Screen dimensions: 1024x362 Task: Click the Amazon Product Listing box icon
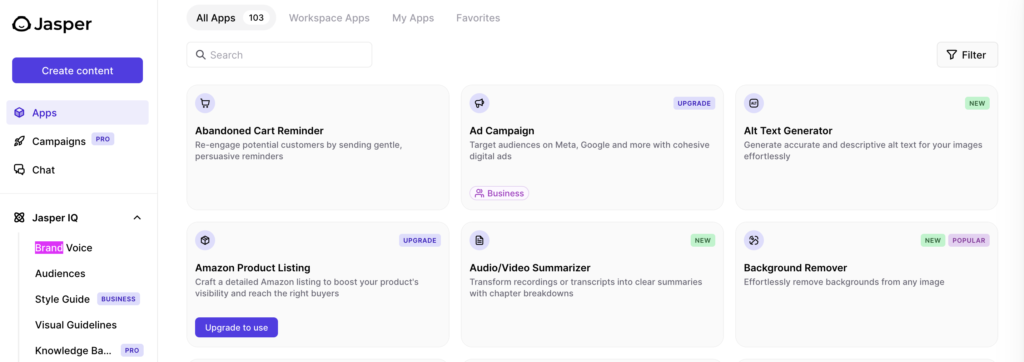205,240
